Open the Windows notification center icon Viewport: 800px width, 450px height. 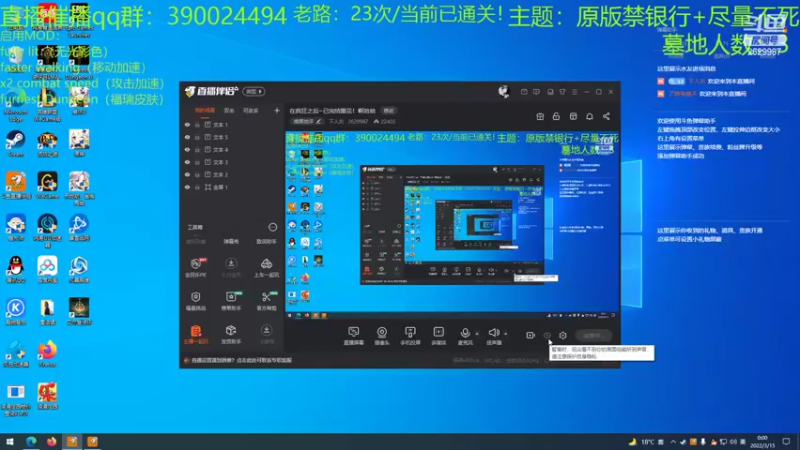coord(786,442)
